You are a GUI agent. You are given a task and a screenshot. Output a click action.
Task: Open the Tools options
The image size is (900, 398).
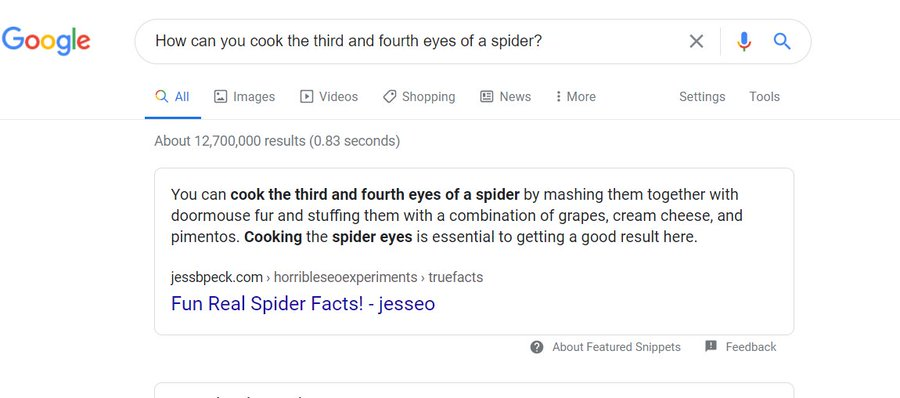764,96
